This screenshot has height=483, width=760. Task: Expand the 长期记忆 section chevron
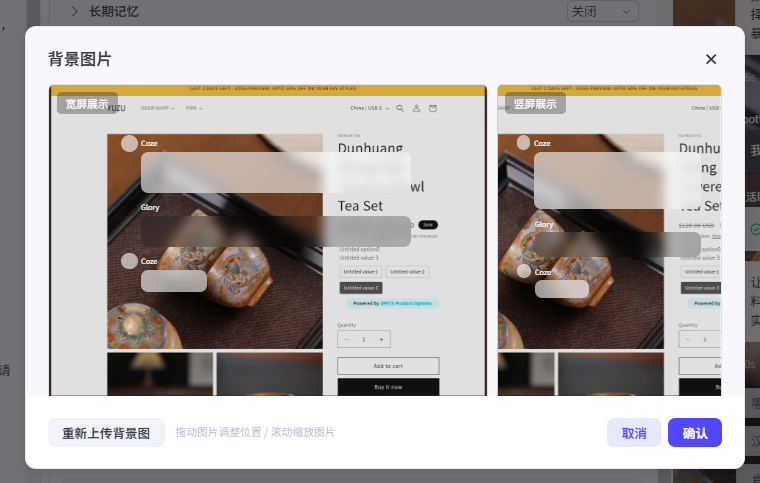tap(74, 12)
